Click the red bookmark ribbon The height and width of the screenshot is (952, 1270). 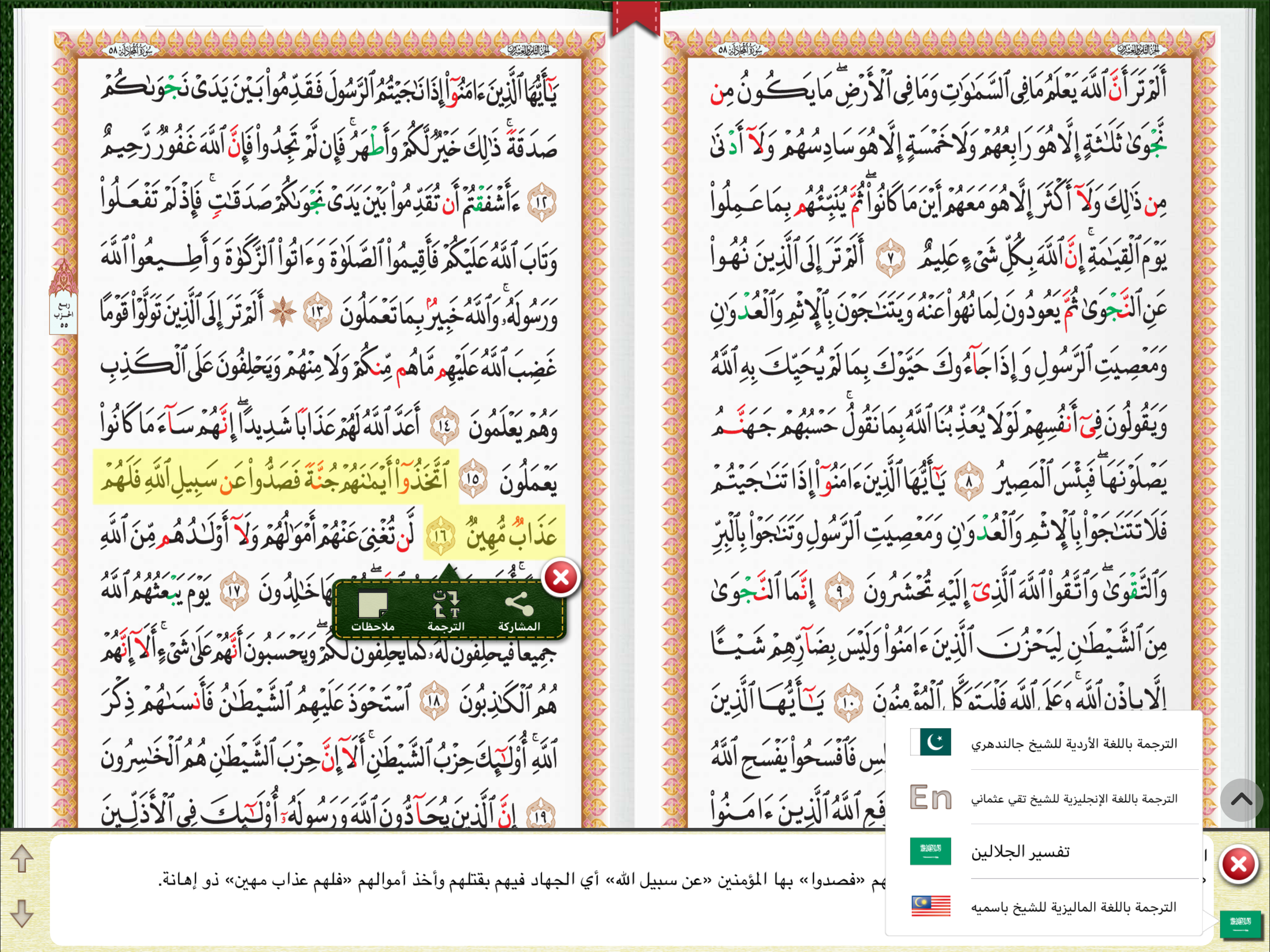point(635,19)
